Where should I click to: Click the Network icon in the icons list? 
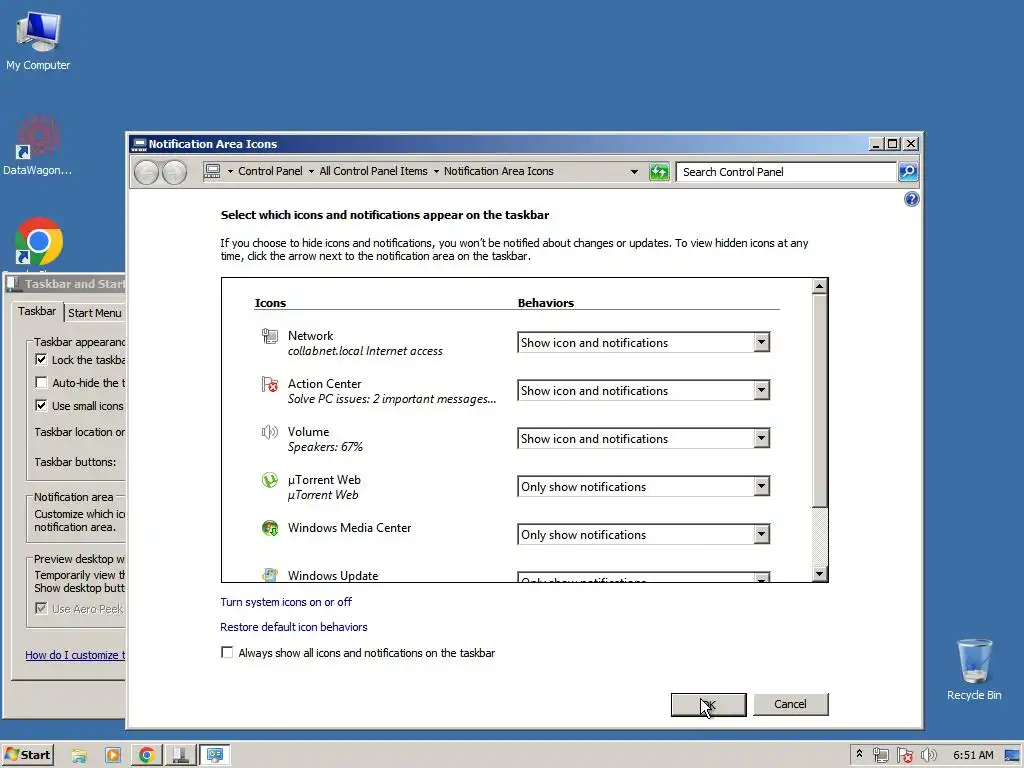coord(270,336)
